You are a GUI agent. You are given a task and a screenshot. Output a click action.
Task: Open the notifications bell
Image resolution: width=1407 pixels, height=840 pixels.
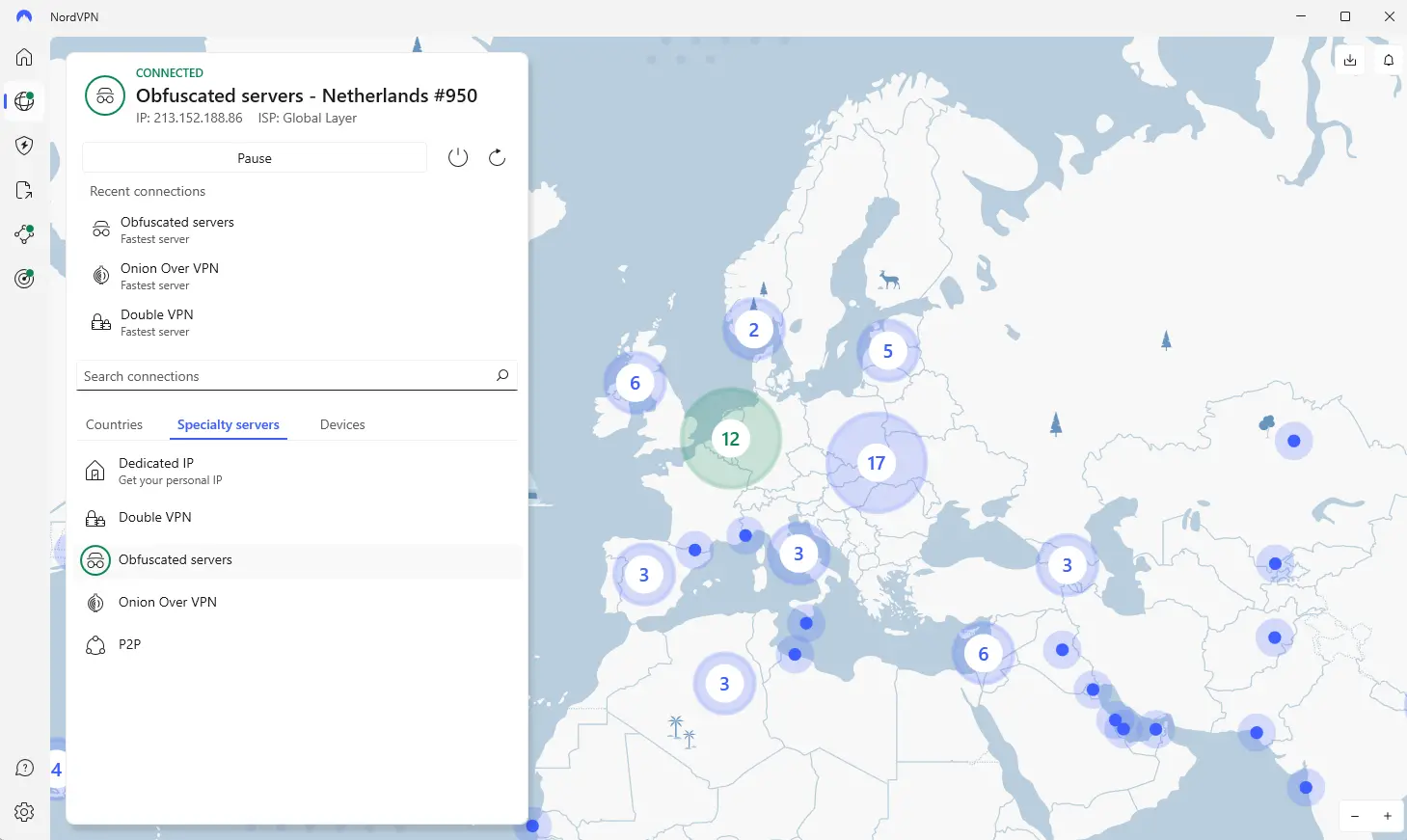point(1388,60)
